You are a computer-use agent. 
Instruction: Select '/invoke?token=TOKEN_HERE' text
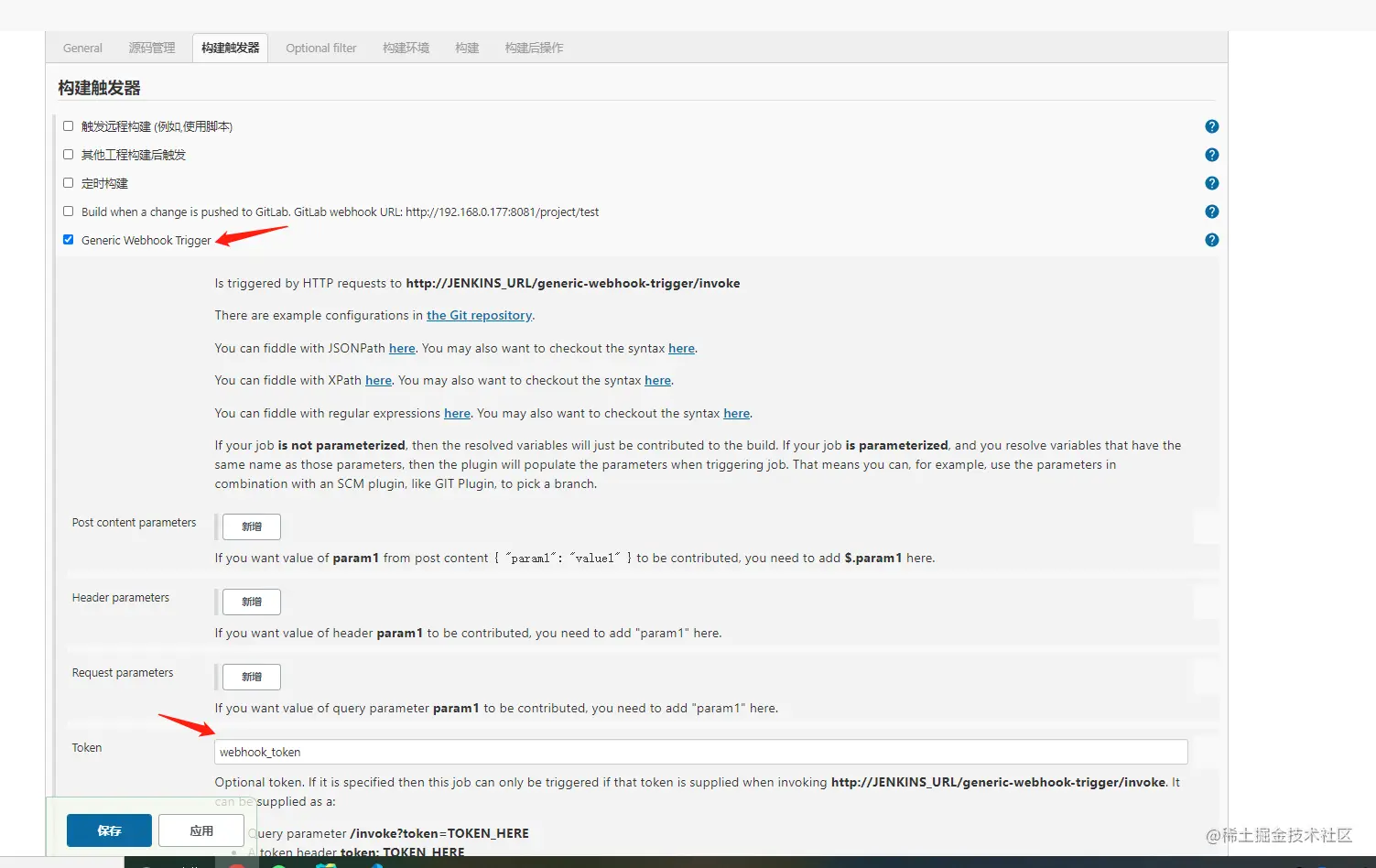click(x=439, y=833)
